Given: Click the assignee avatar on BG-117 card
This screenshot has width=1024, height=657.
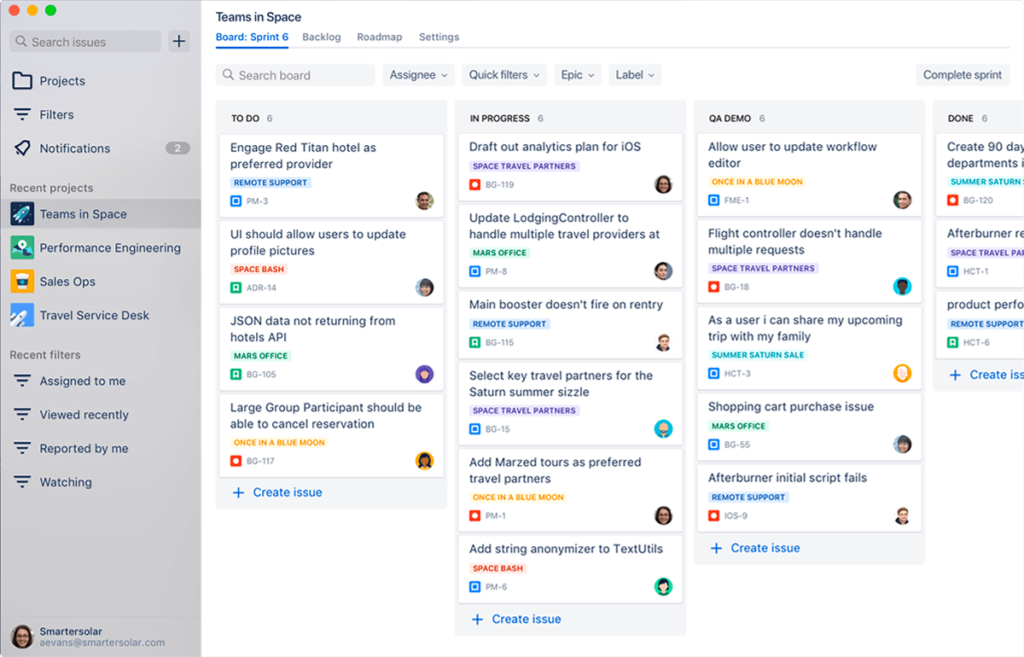Looking at the screenshot, I should click(424, 461).
